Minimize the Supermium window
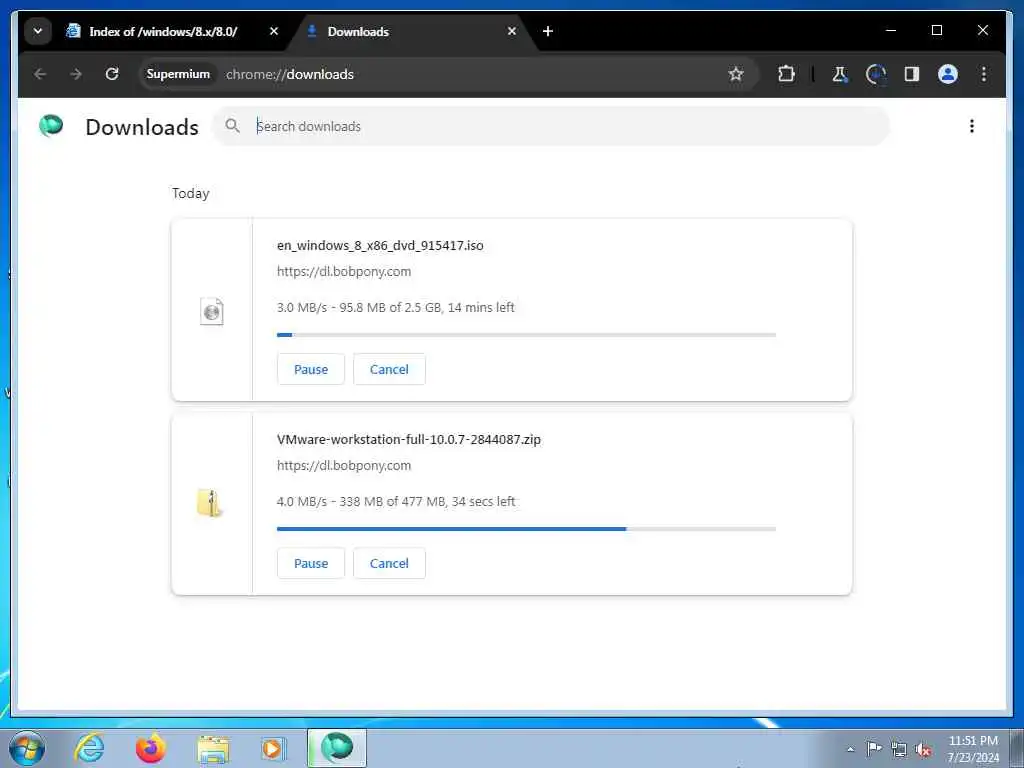This screenshot has width=1024, height=768. (x=891, y=30)
